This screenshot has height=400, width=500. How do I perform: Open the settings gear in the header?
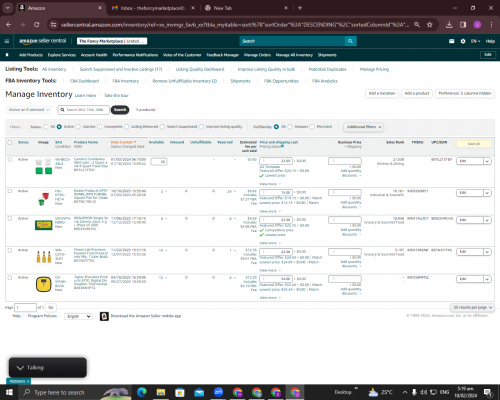point(463,41)
